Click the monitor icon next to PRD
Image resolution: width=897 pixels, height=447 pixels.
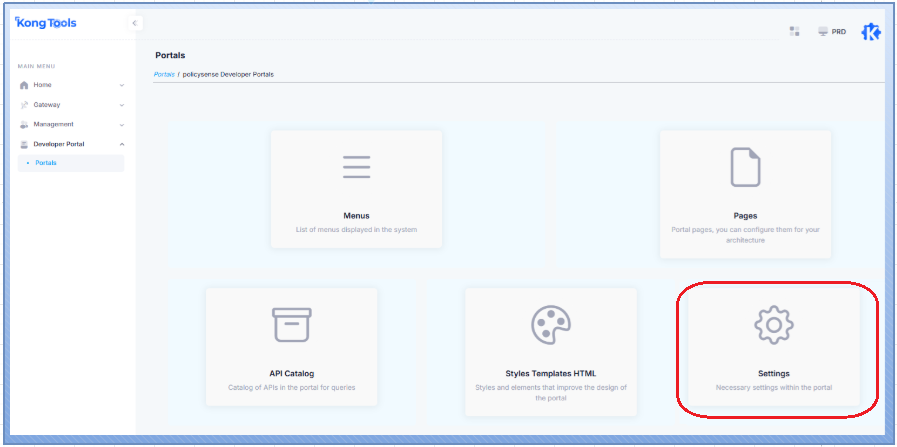[823, 32]
